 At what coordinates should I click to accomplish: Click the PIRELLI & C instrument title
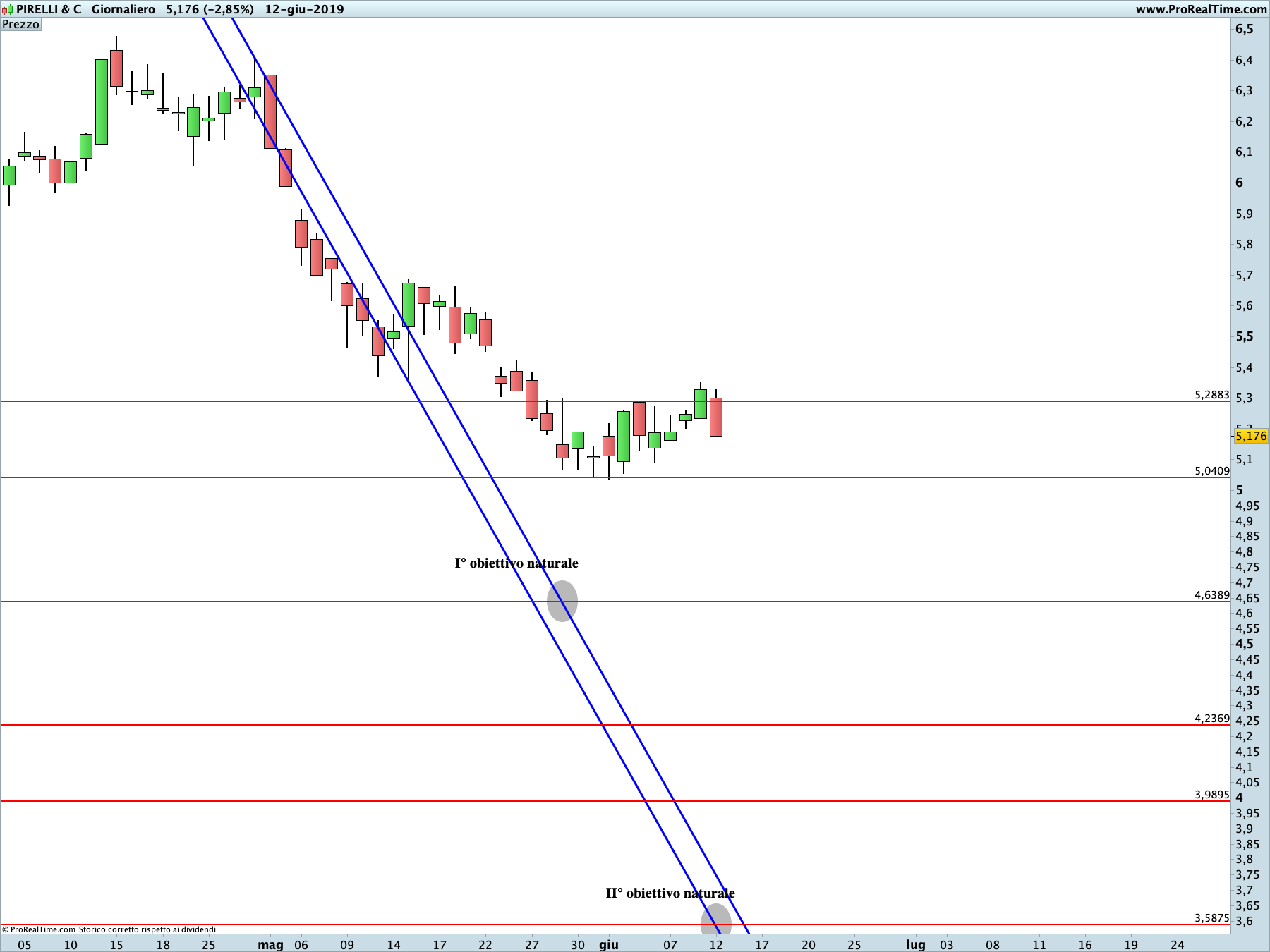coord(49,9)
